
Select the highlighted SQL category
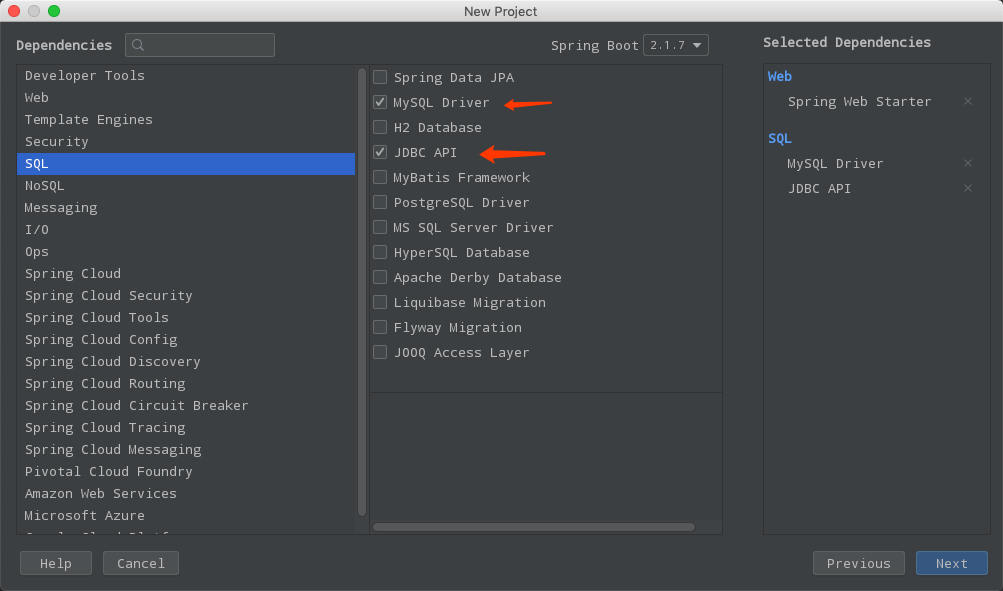[186, 164]
